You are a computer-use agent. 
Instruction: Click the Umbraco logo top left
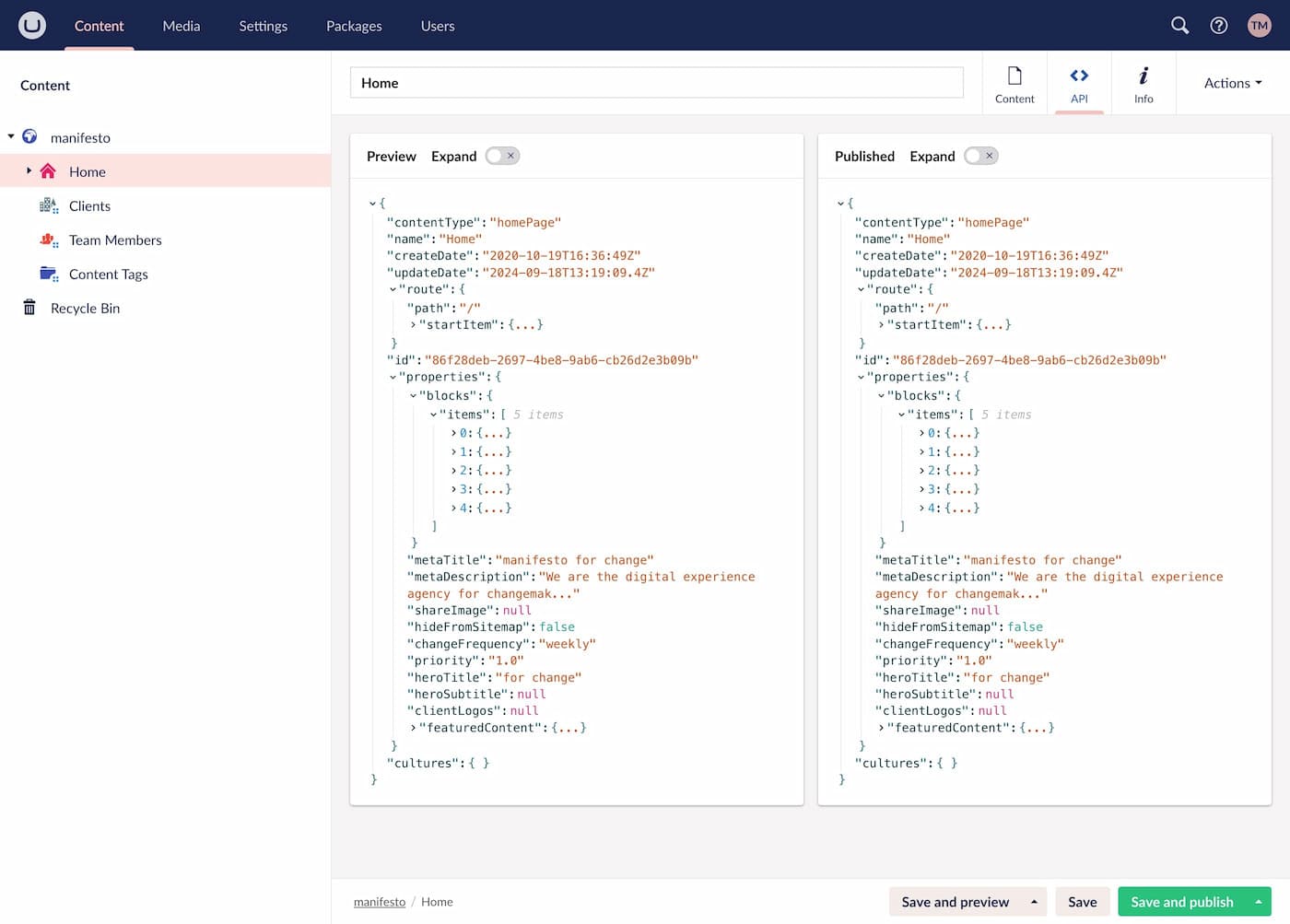(31, 26)
